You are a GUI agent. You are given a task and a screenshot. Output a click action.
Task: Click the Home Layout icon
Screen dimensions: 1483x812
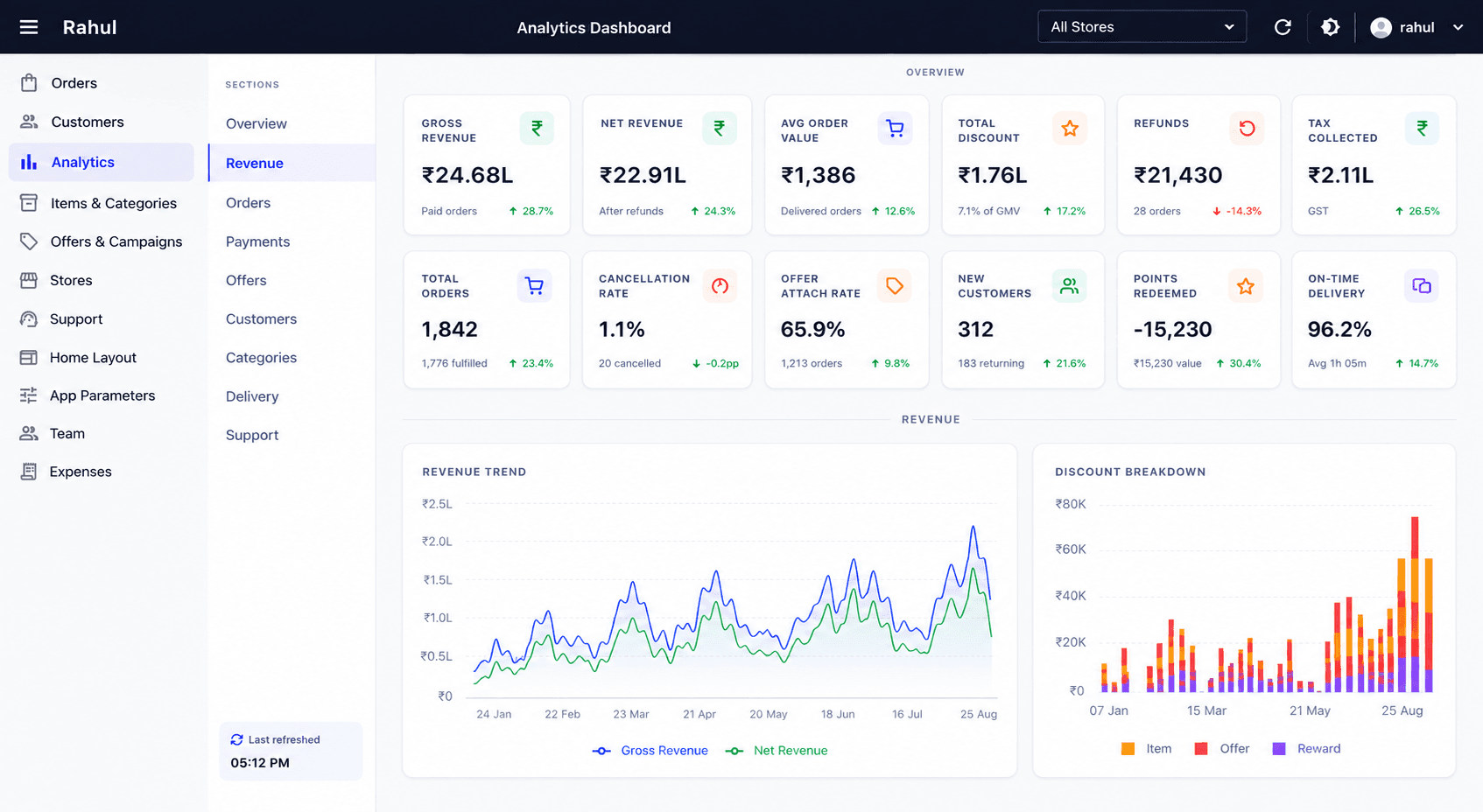pos(29,357)
